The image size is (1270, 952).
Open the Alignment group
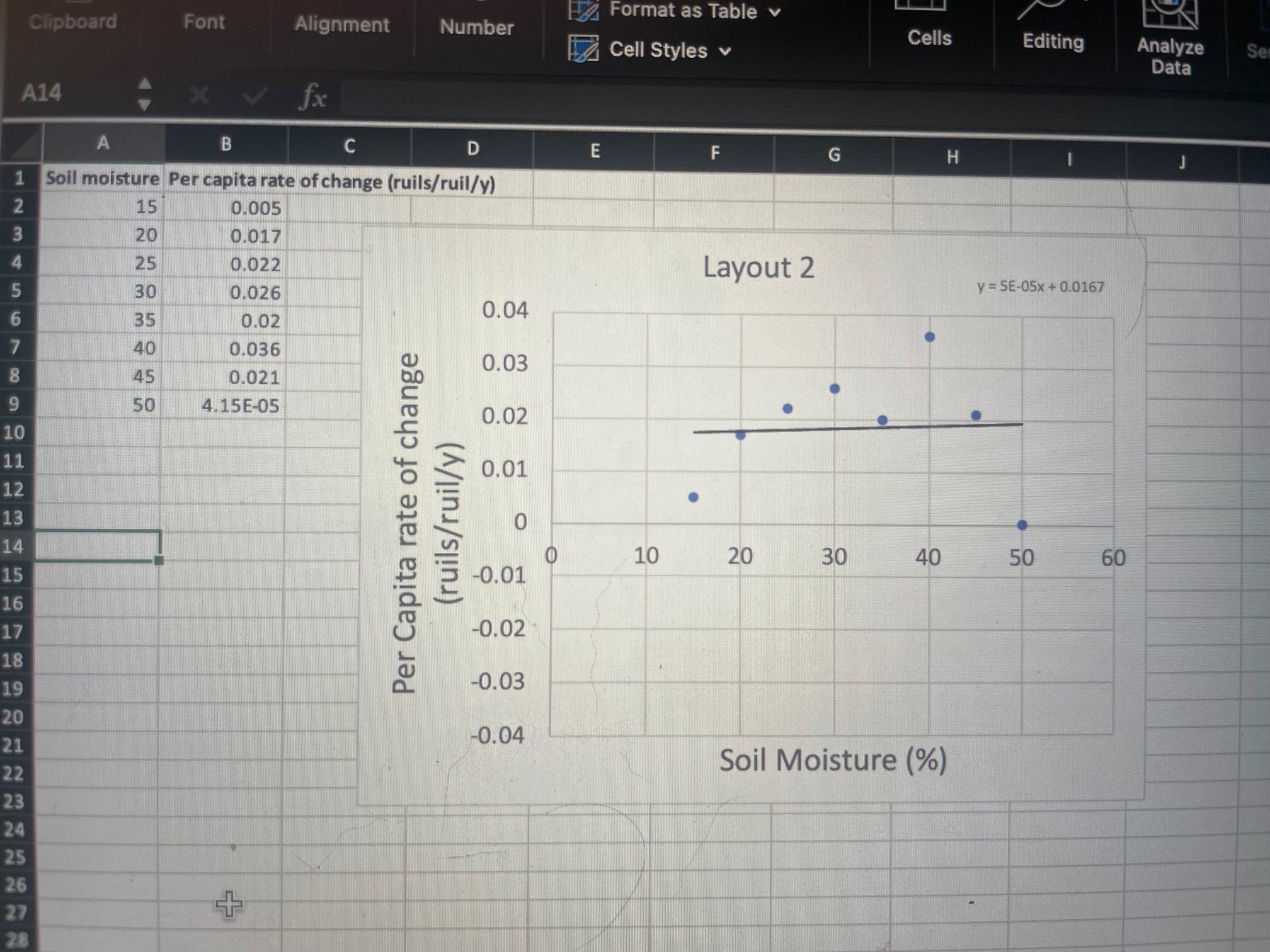coord(342,25)
